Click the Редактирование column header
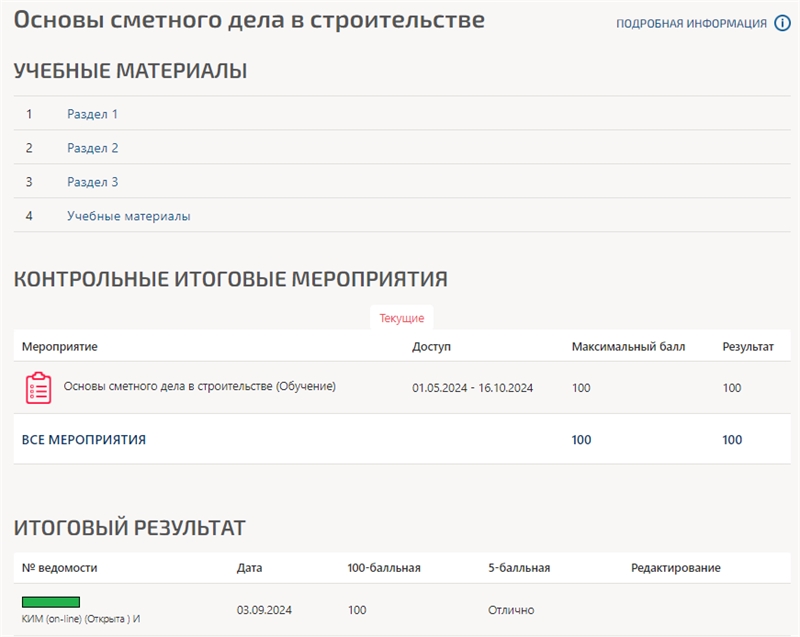800x637 pixels. point(676,568)
